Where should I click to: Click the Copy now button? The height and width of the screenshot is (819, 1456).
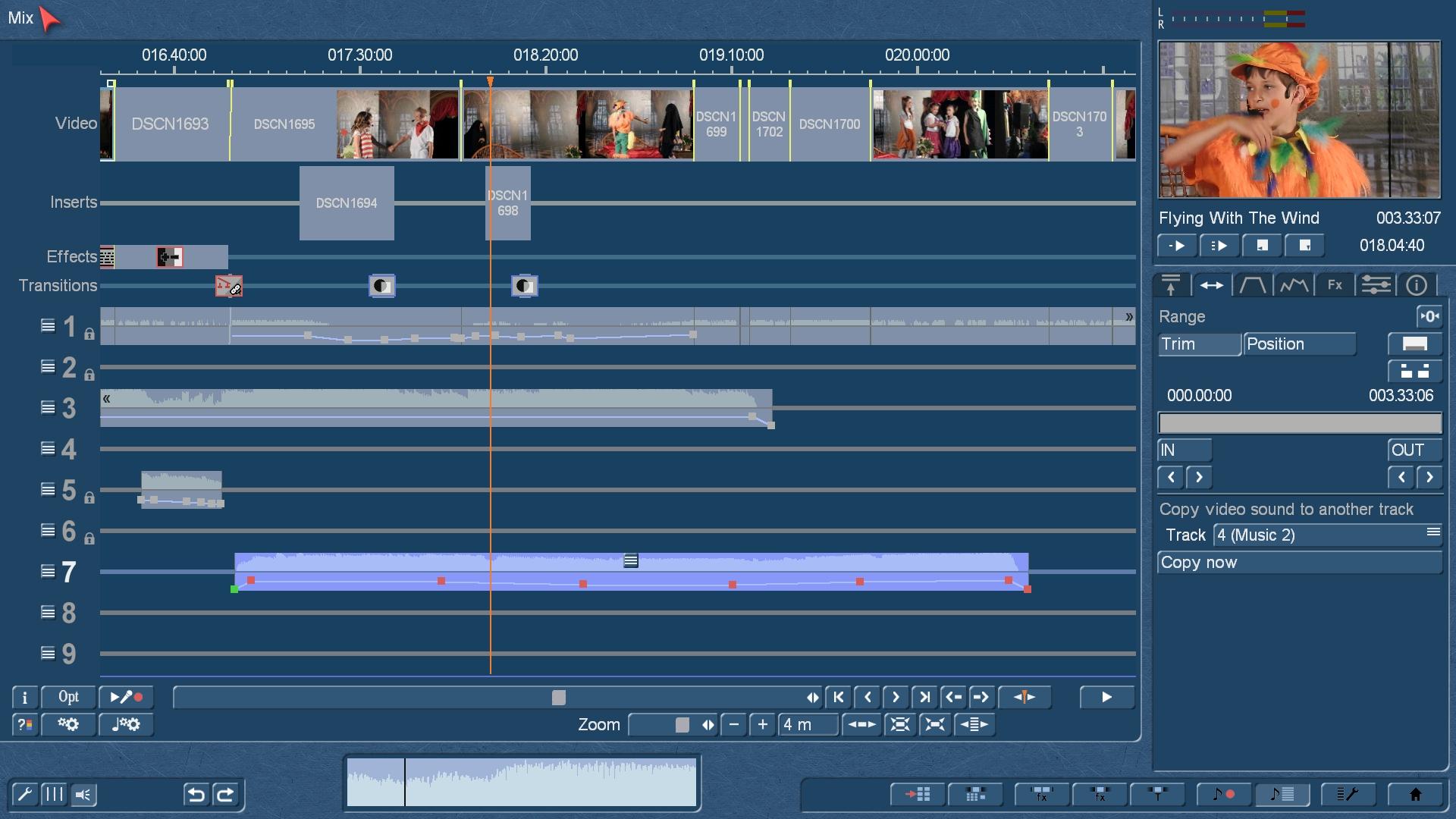[x=1300, y=562]
